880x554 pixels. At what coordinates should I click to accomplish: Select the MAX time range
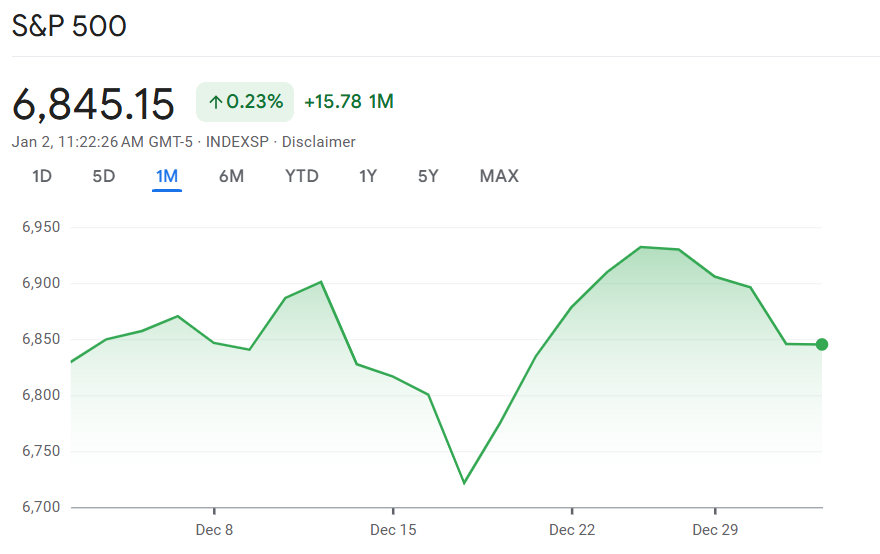tap(499, 177)
